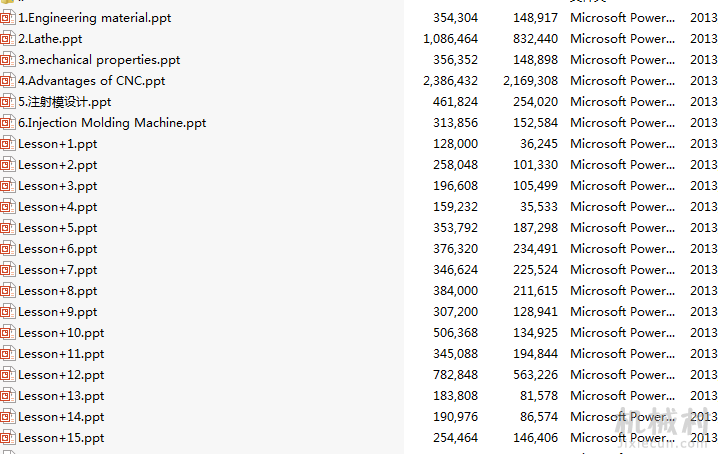Click the size value 2,386,432
Image resolution: width=718 pixels, height=454 pixels.
click(451, 81)
